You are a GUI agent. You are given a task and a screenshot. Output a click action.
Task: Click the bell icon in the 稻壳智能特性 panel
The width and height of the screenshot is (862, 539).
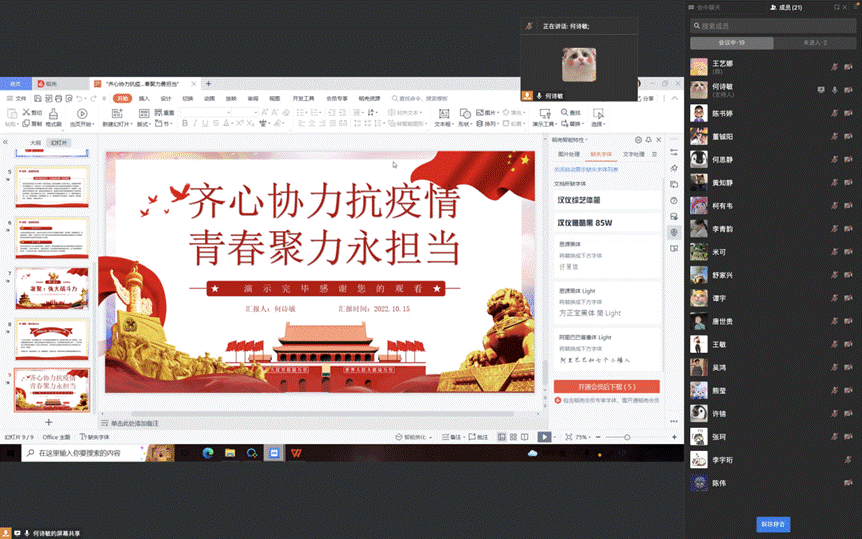coord(648,140)
